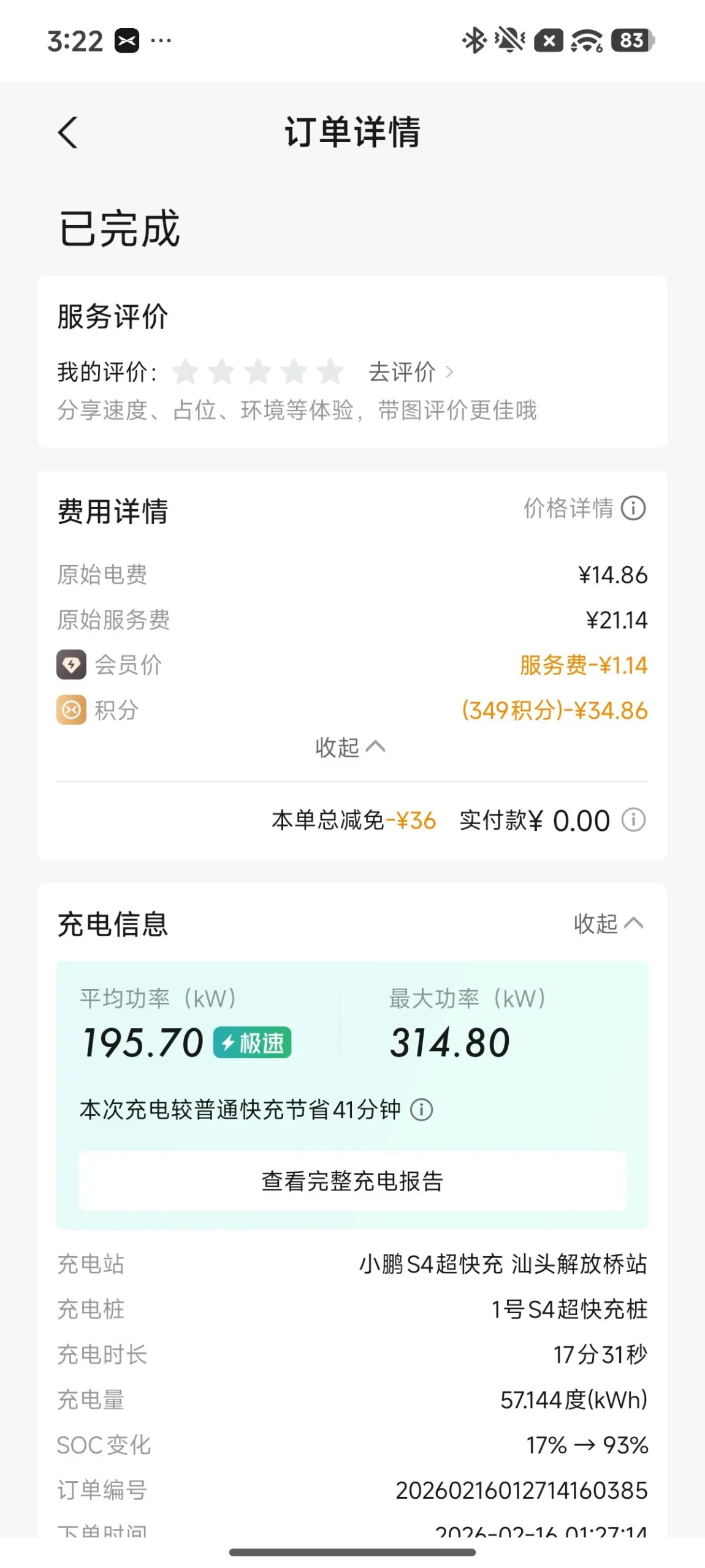705x1568 pixels.
Task: Tap the points coin icon
Action: point(71,710)
